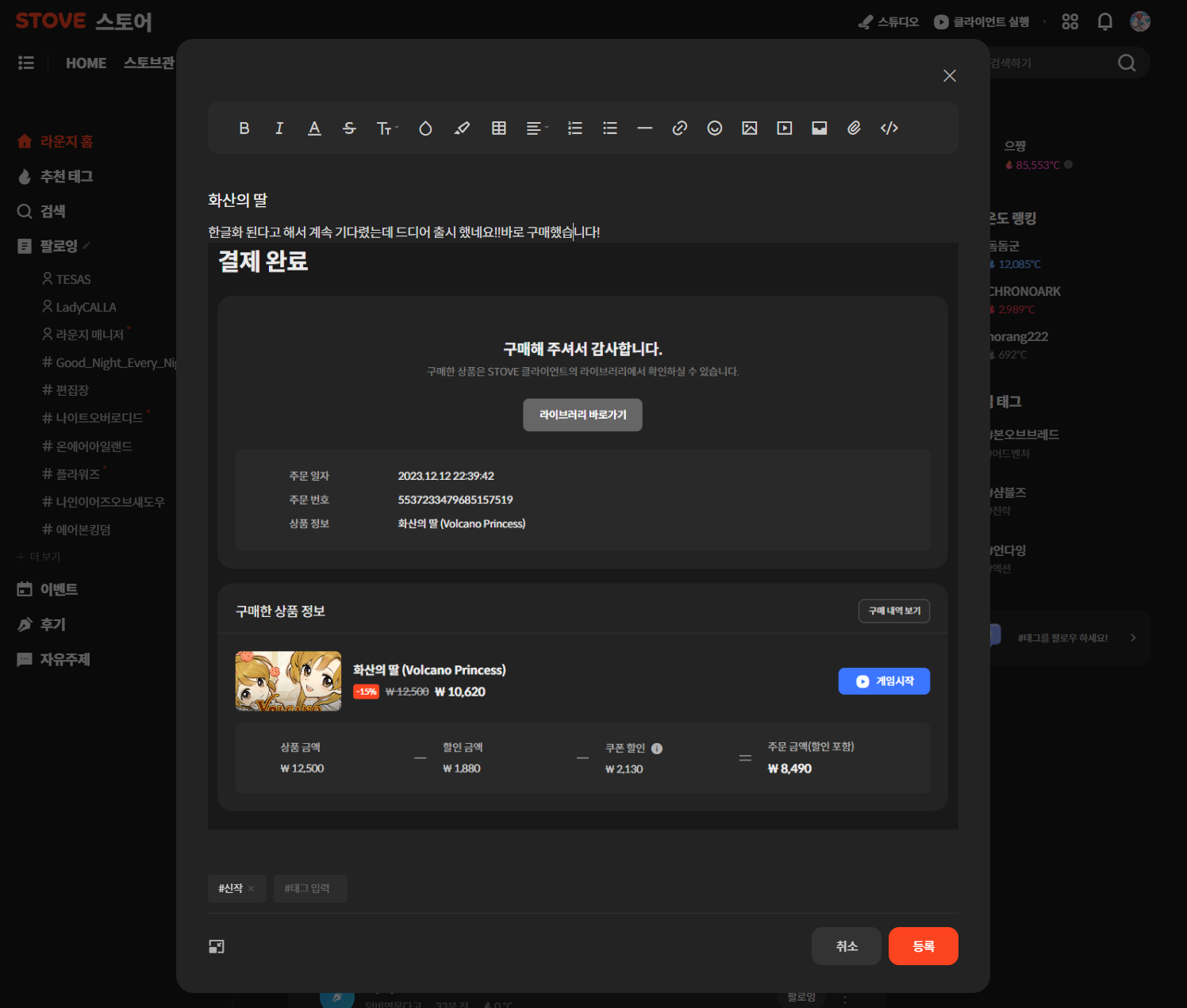The image size is (1187, 1008).
Task: Toggle editor fullscreen expand icon
Action: [x=217, y=946]
